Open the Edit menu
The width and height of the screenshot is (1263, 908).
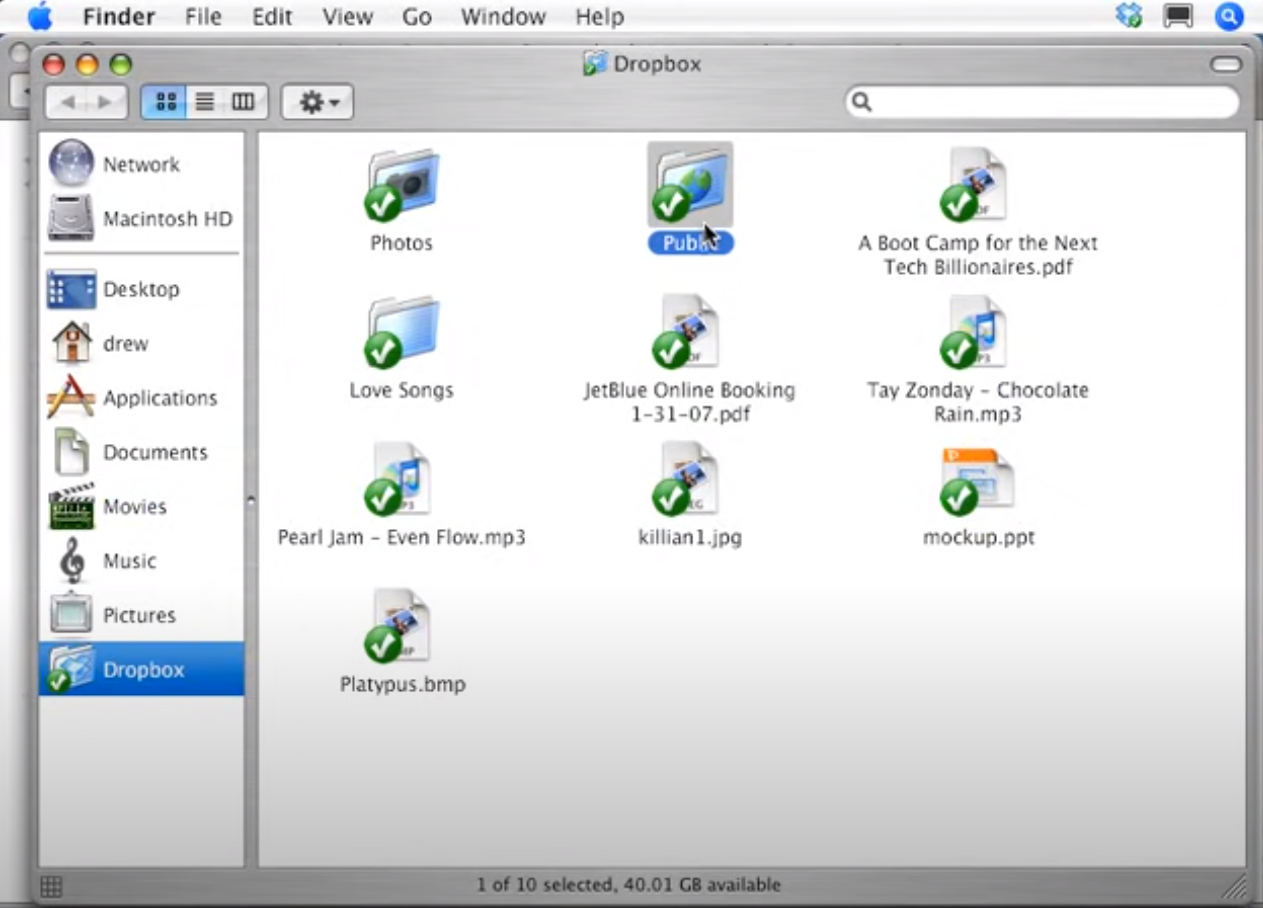pos(272,17)
